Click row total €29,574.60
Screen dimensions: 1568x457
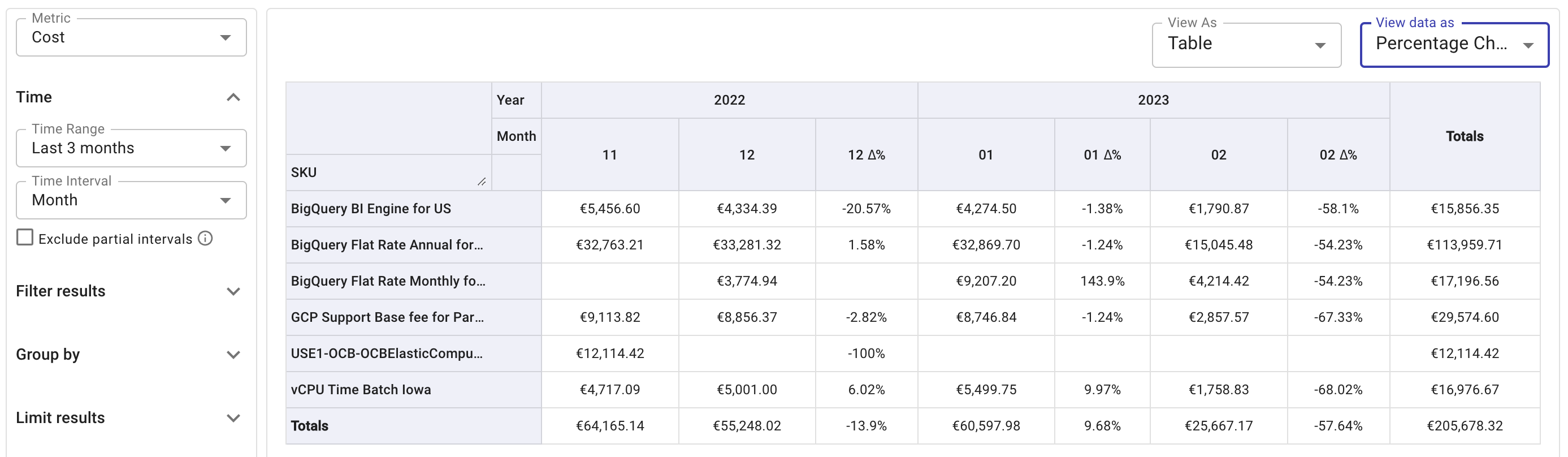pos(1465,317)
